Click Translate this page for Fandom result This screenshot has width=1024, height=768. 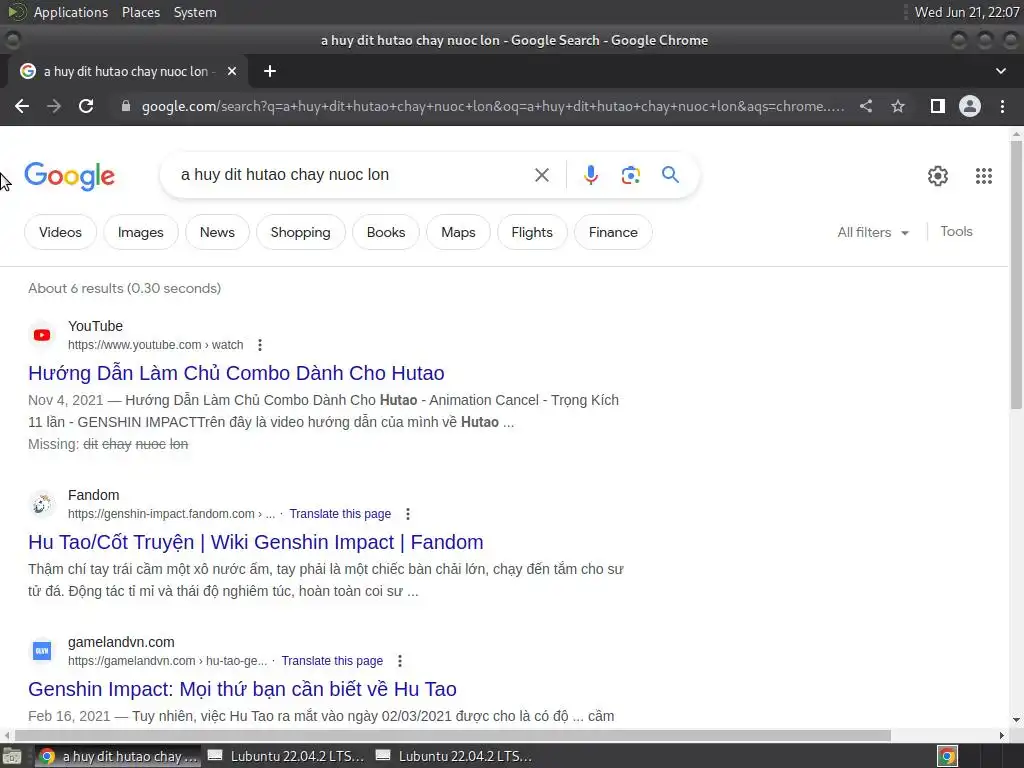[340, 514]
